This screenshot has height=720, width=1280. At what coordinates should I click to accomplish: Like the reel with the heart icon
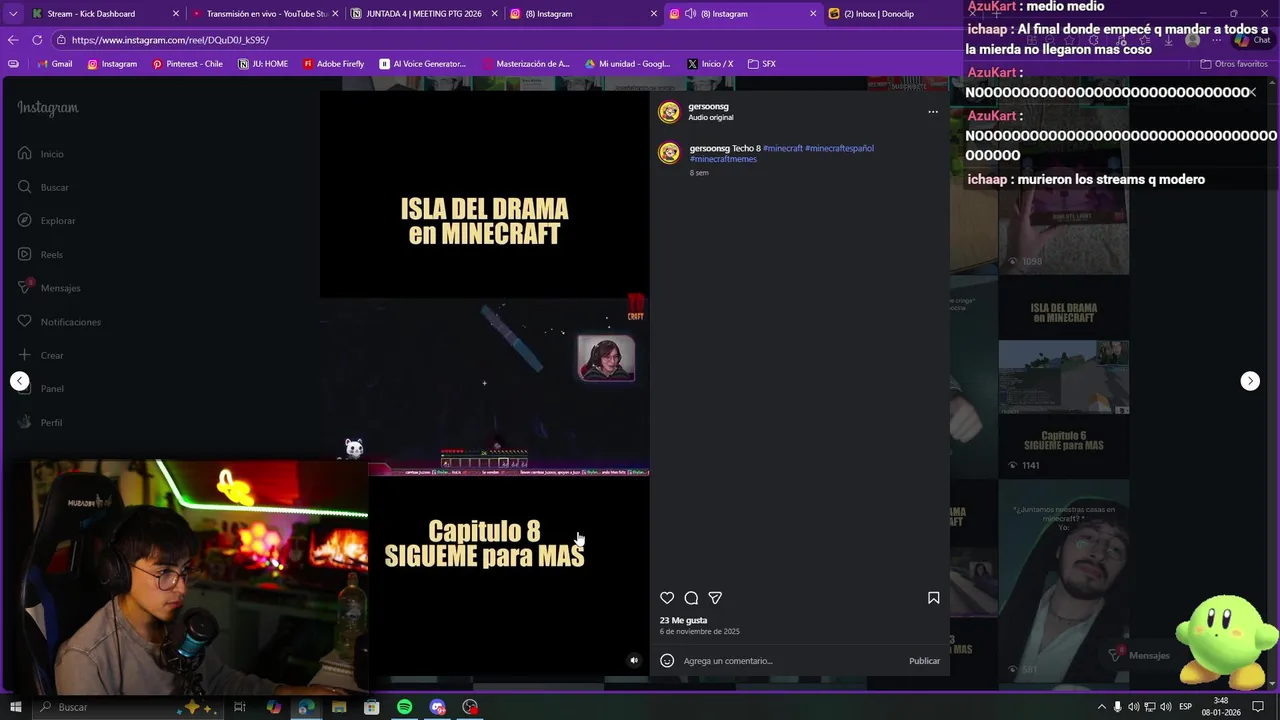pyautogui.click(x=667, y=598)
